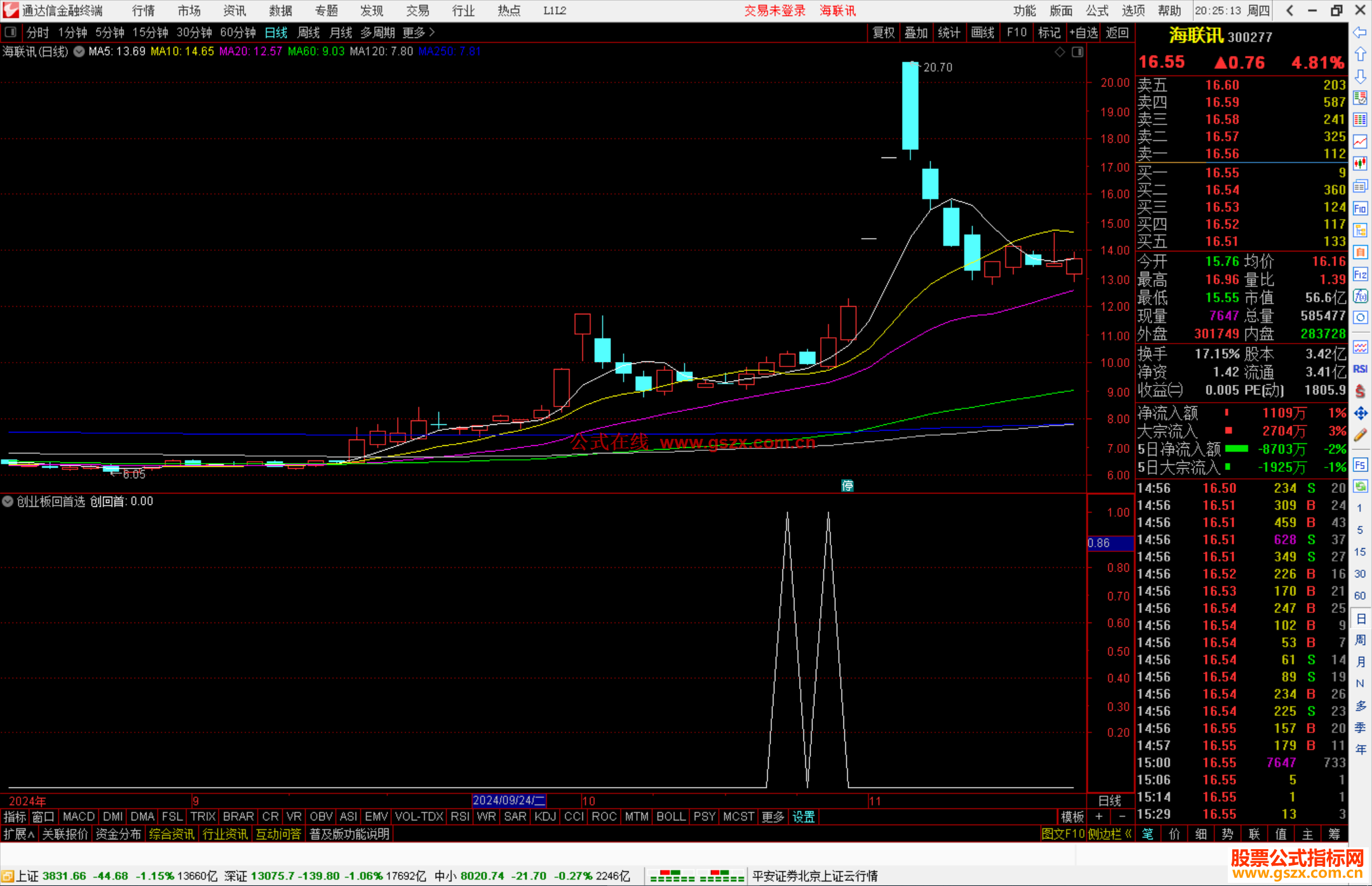
Task: Open the 选项 menu
Action: (x=1133, y=11)
